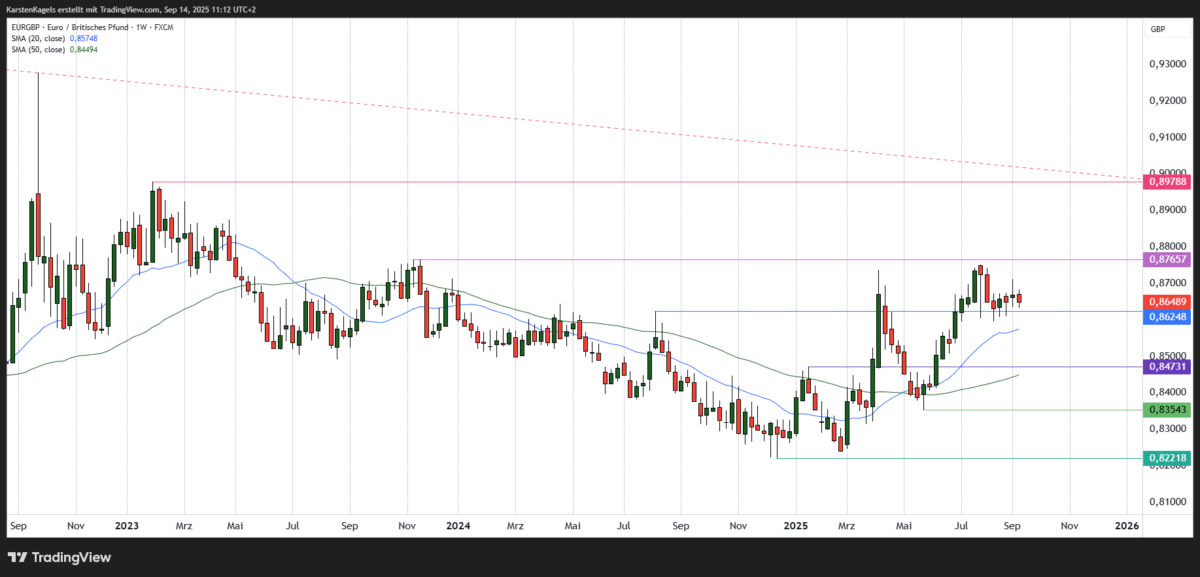Image resolution: width=1200 pixels, height=577 pixels.
Task: Click the TradingView logo at bottom left
Action: click(60, 557)
